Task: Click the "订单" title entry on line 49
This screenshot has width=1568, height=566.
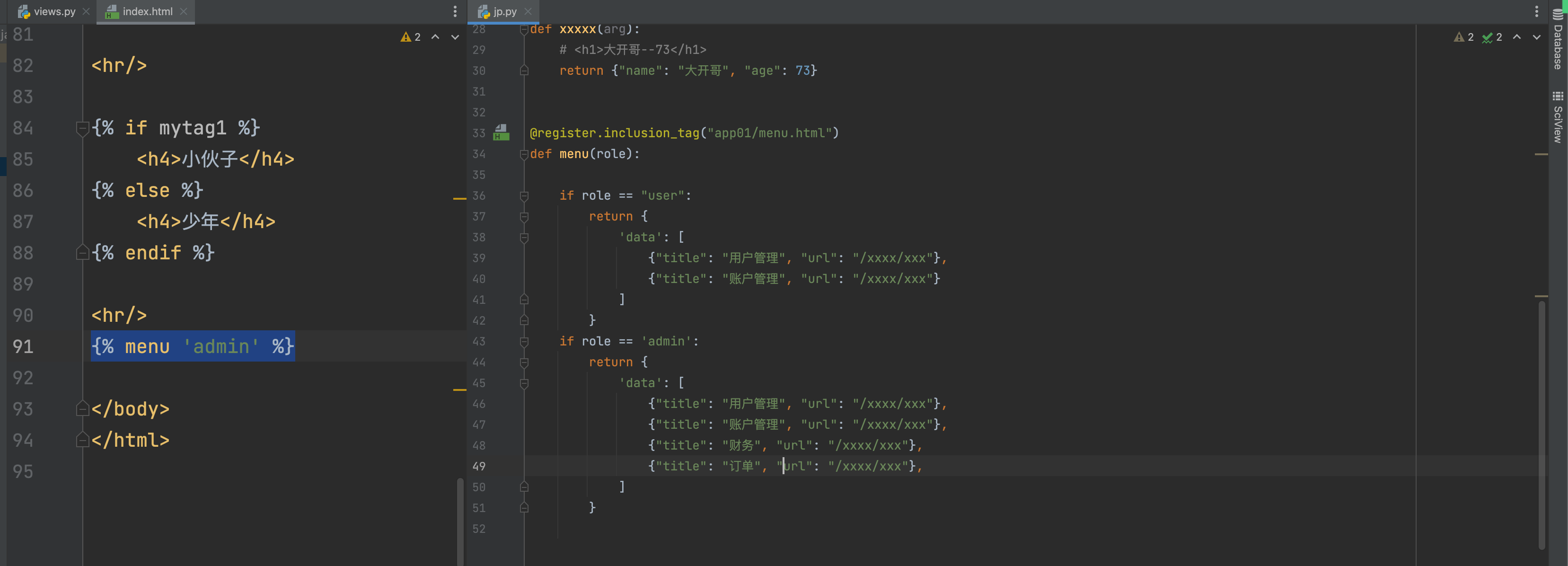Action: coord(741,466)
